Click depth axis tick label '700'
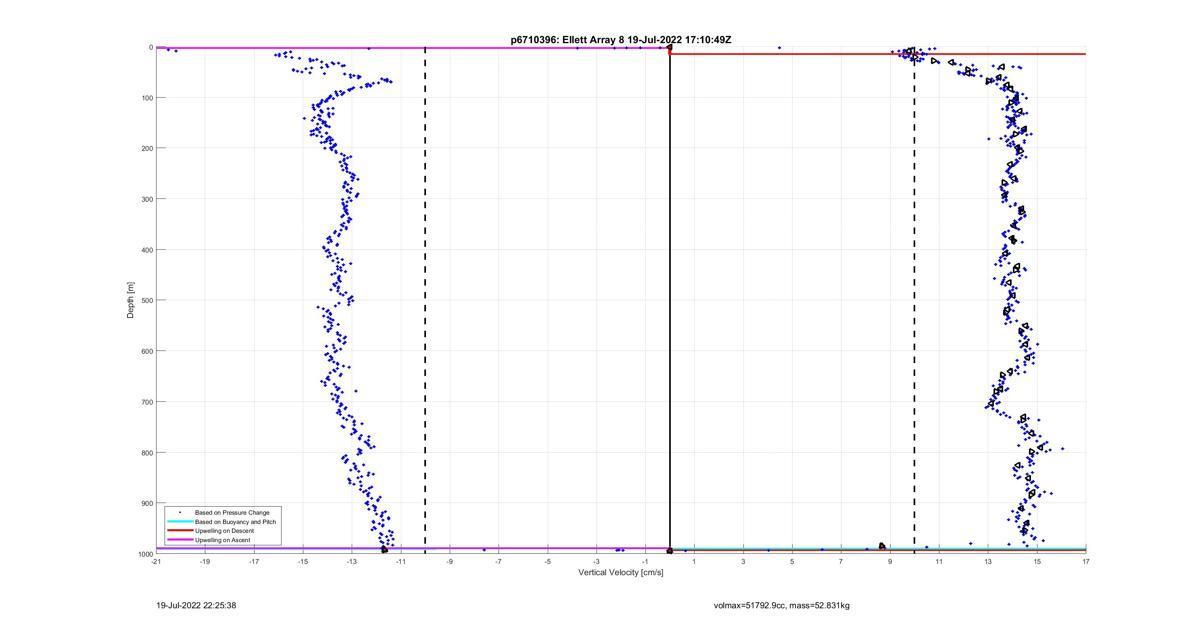 [146, 402]
